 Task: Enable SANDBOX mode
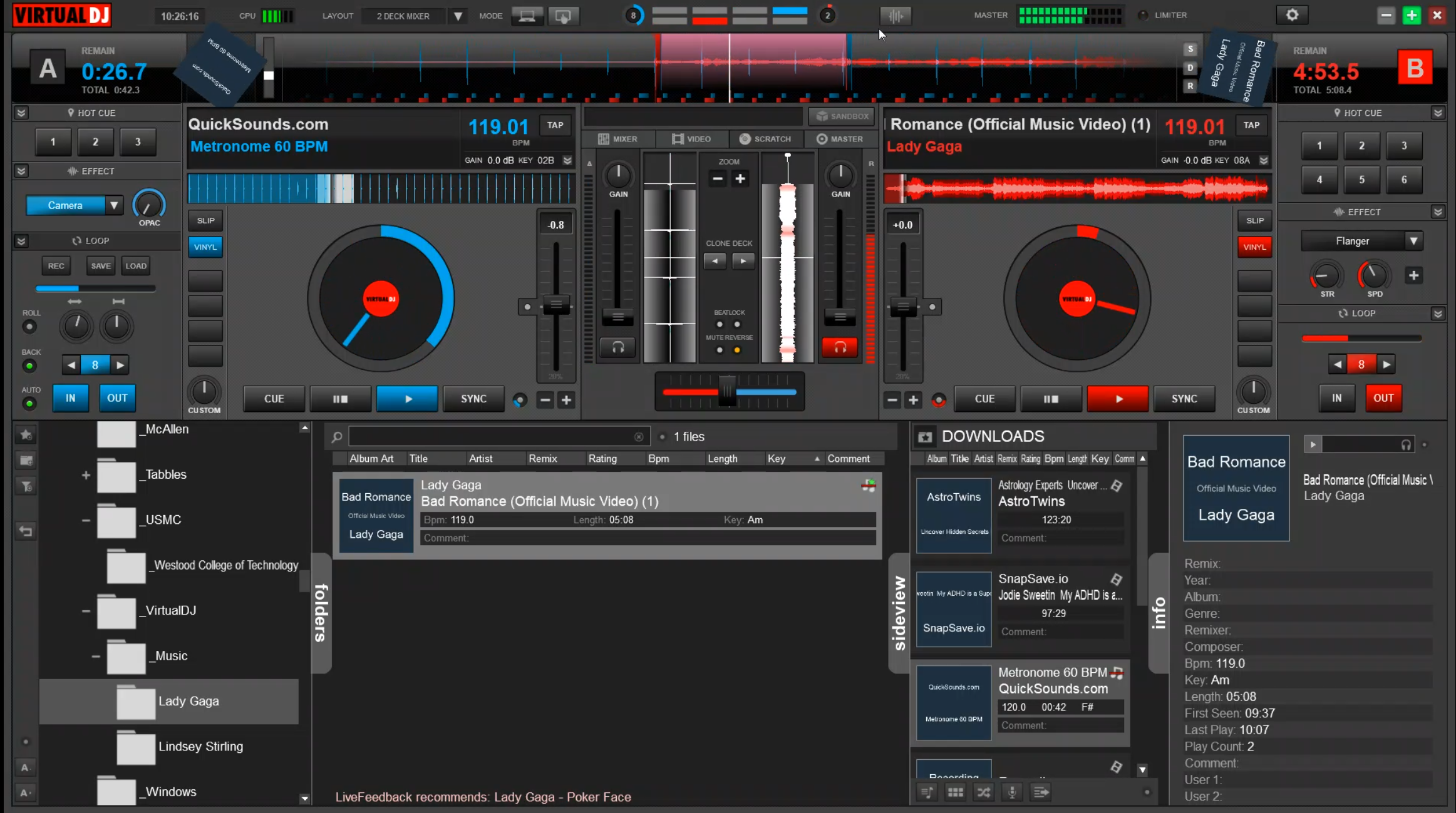click(842, 116)
